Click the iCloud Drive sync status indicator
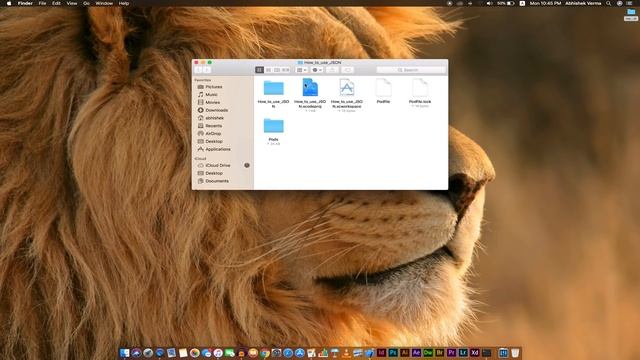Viewport: 640px width, 360px height. click(x=247, y=165)
